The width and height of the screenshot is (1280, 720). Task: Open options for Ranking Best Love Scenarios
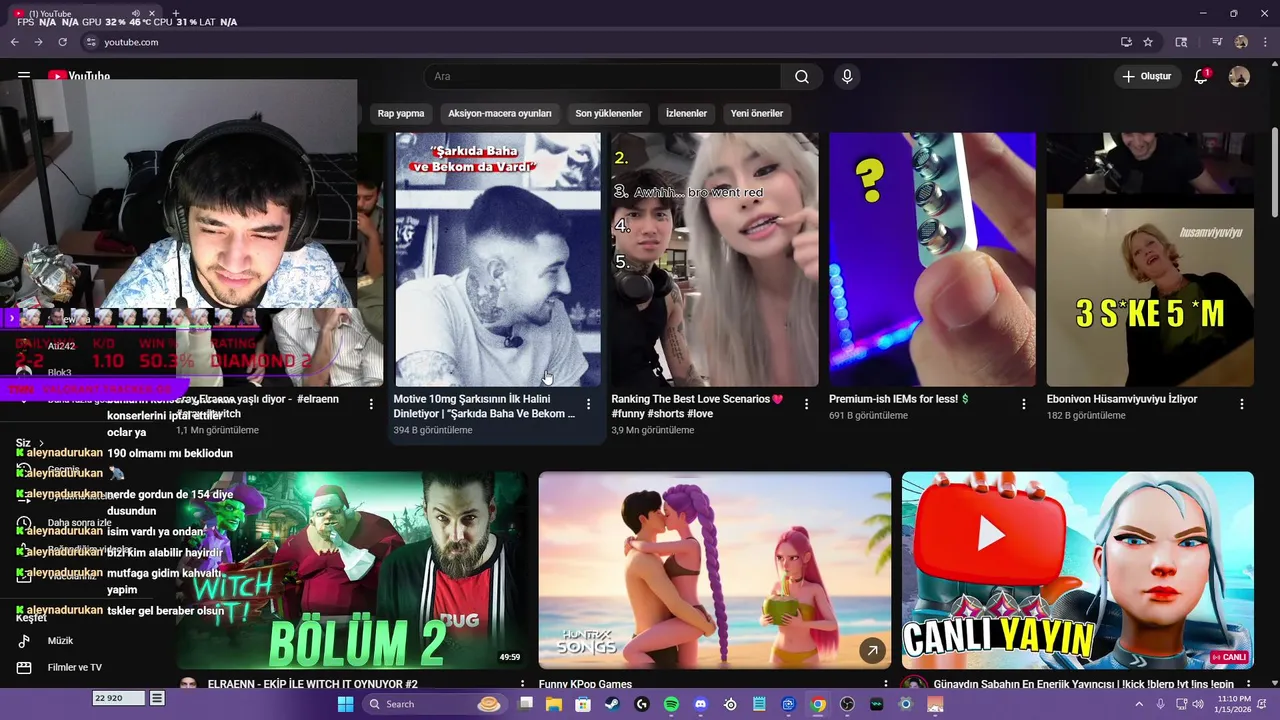tap(806, 404)
